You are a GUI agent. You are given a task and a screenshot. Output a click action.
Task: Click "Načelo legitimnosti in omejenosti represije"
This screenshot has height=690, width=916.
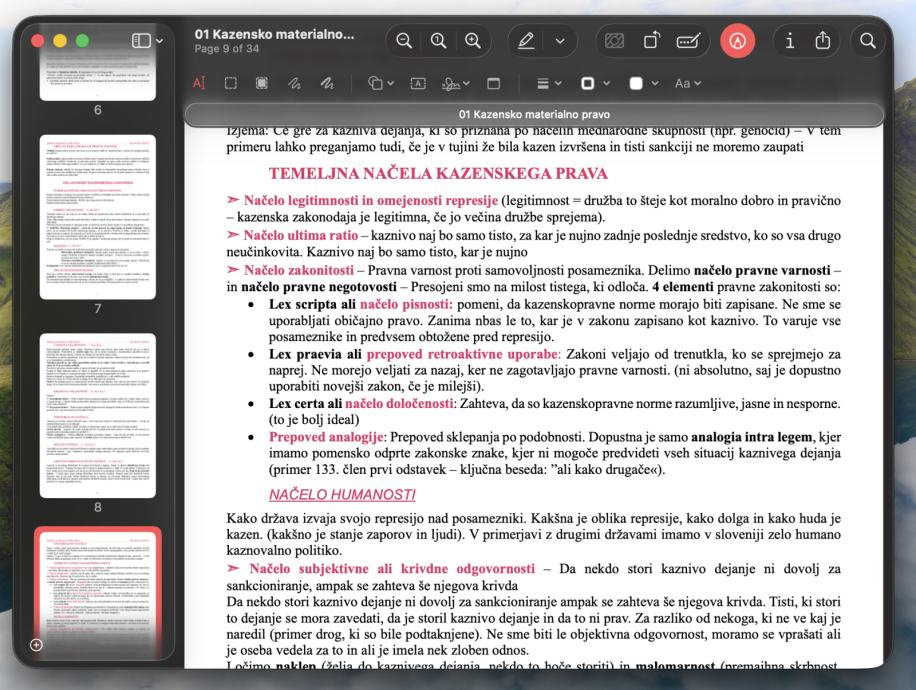[x=371, y=200]
